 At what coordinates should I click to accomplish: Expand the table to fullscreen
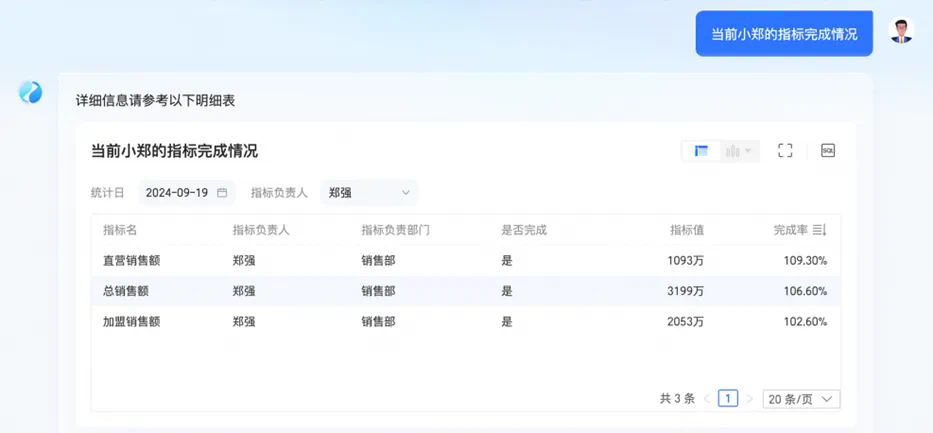(785, 151)
